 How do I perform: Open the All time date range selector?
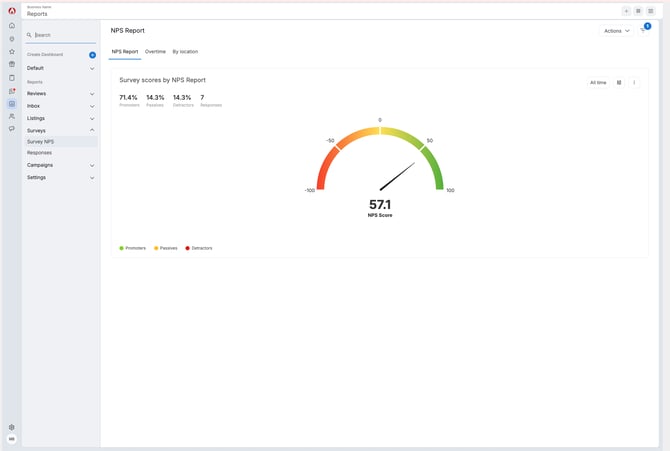(x=598, y=83)
